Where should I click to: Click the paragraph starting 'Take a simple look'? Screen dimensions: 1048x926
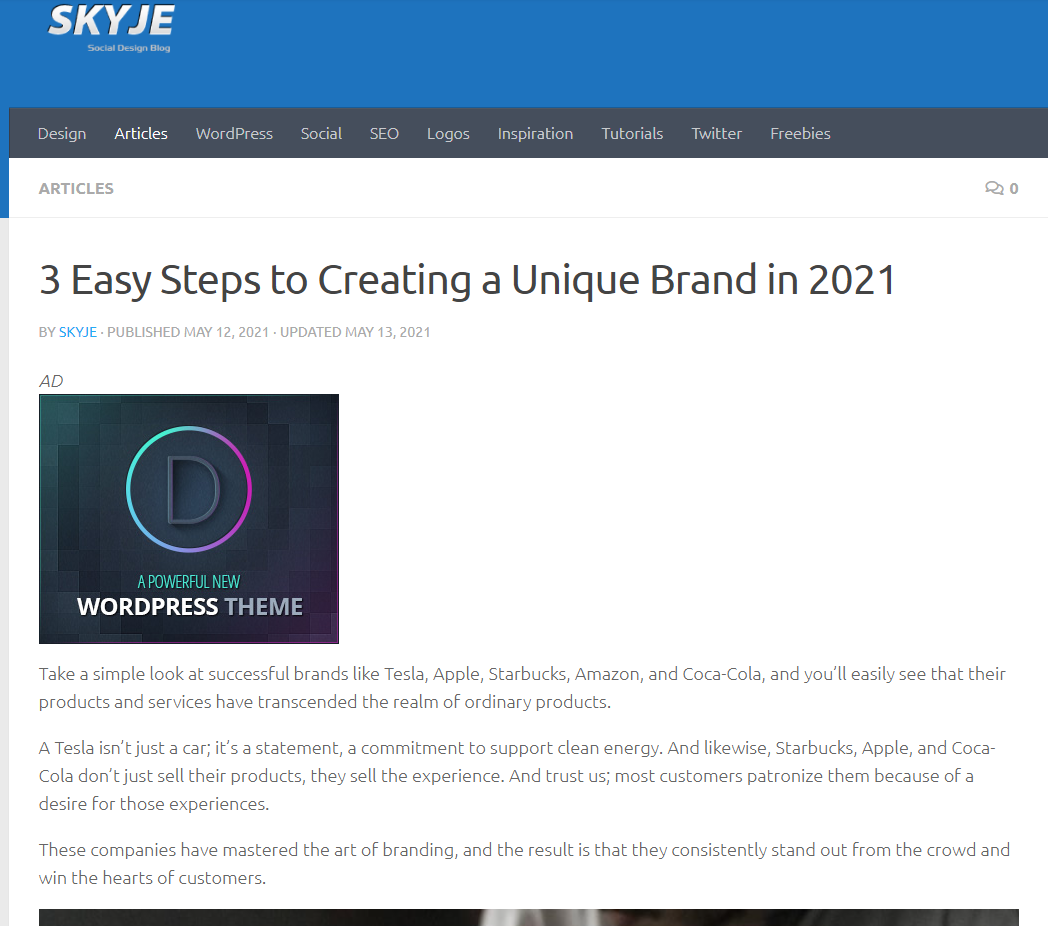coord(522,687)
